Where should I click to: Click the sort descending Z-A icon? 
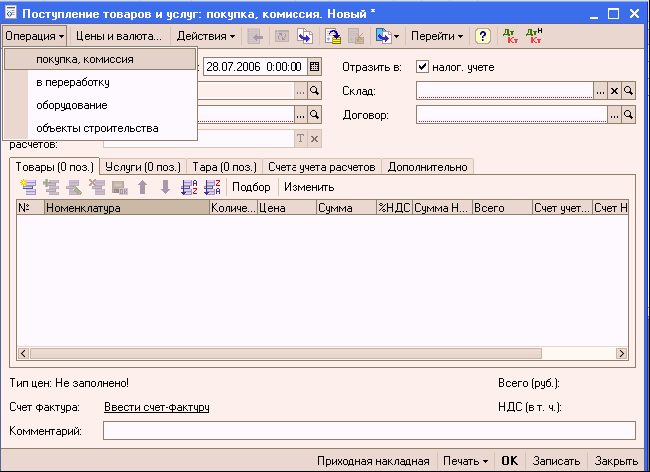211,187
